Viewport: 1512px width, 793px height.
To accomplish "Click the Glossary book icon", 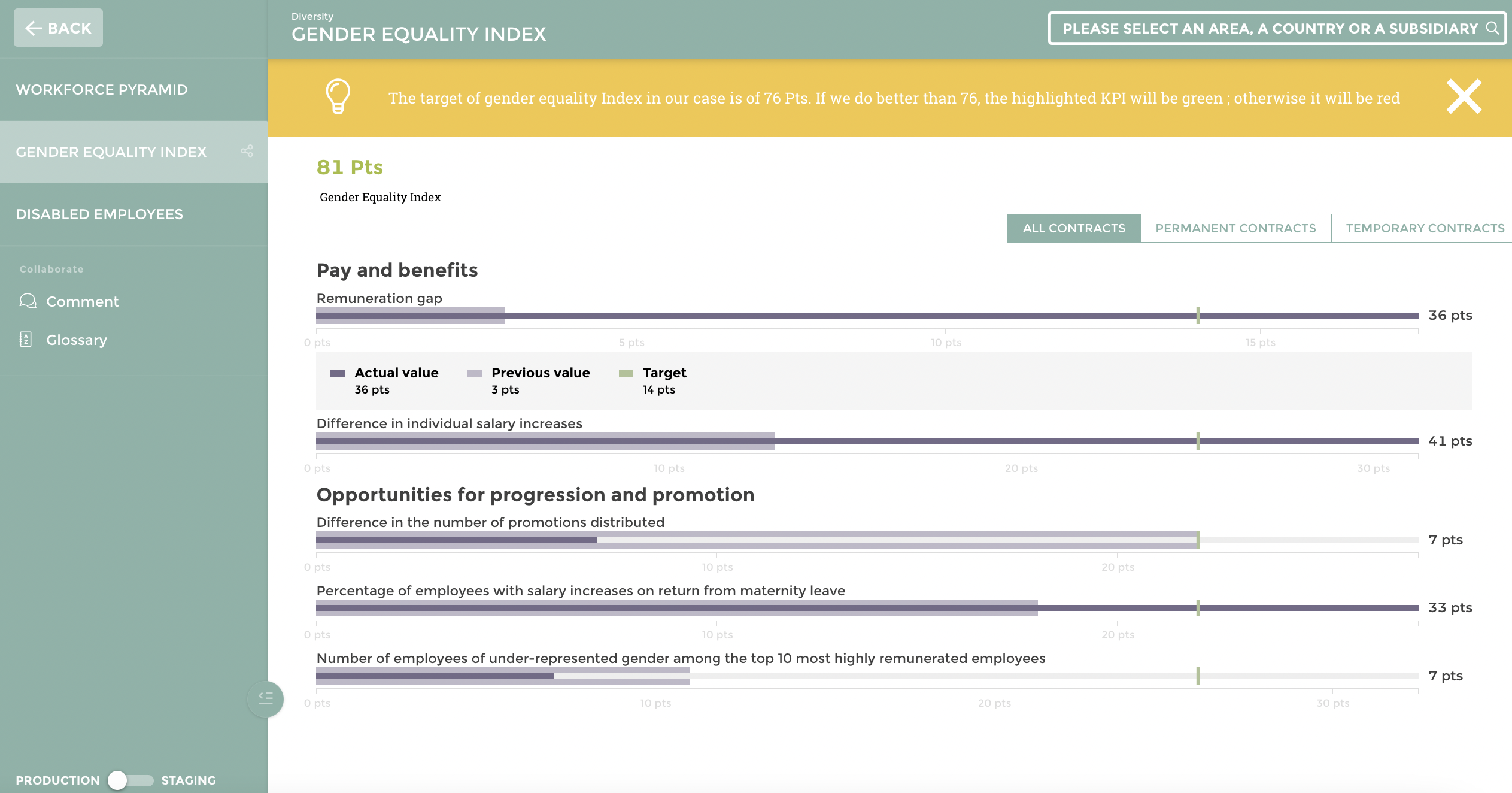I will (26, 340).
